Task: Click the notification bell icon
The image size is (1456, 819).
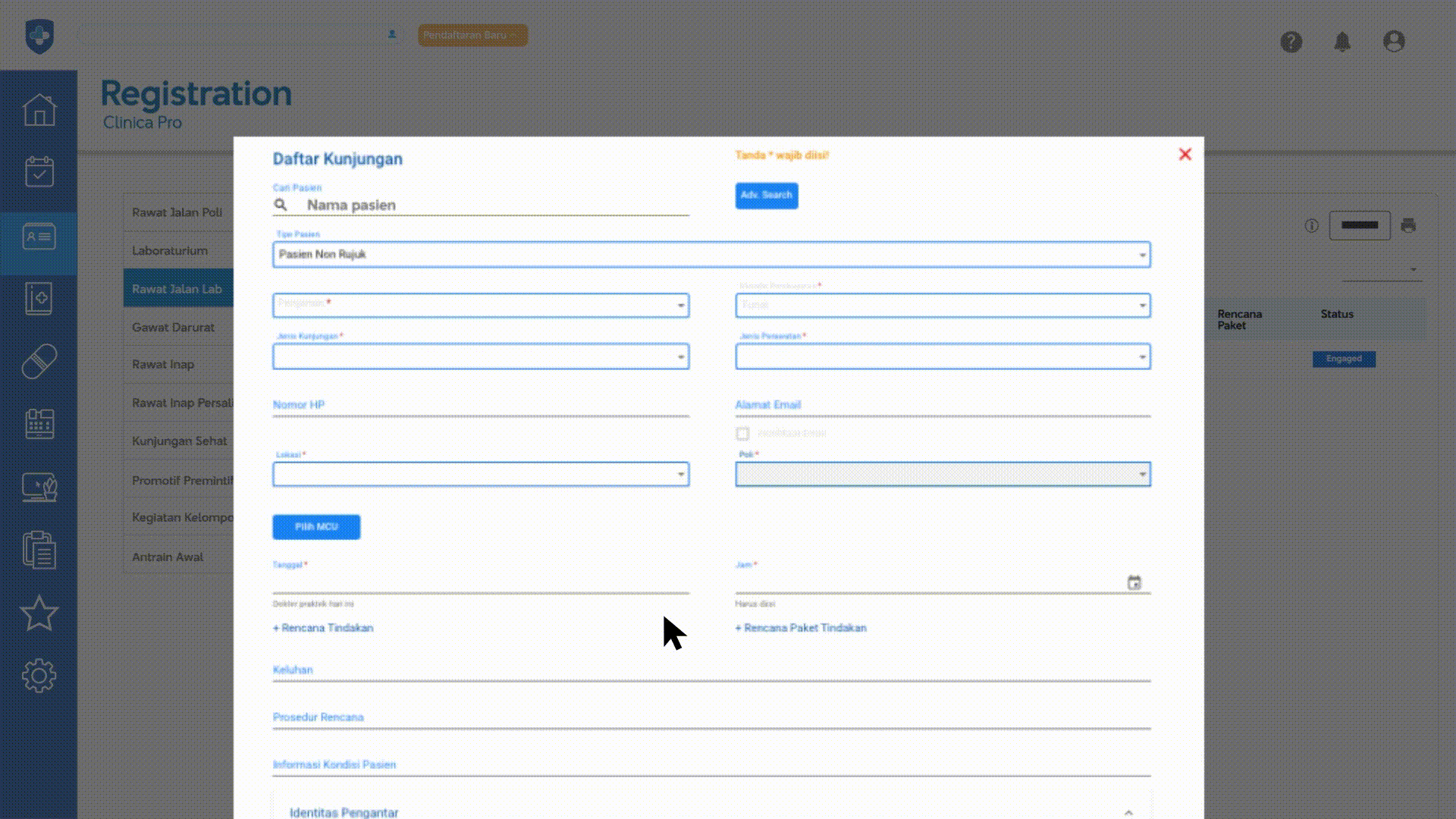Action: (1342, 42)
